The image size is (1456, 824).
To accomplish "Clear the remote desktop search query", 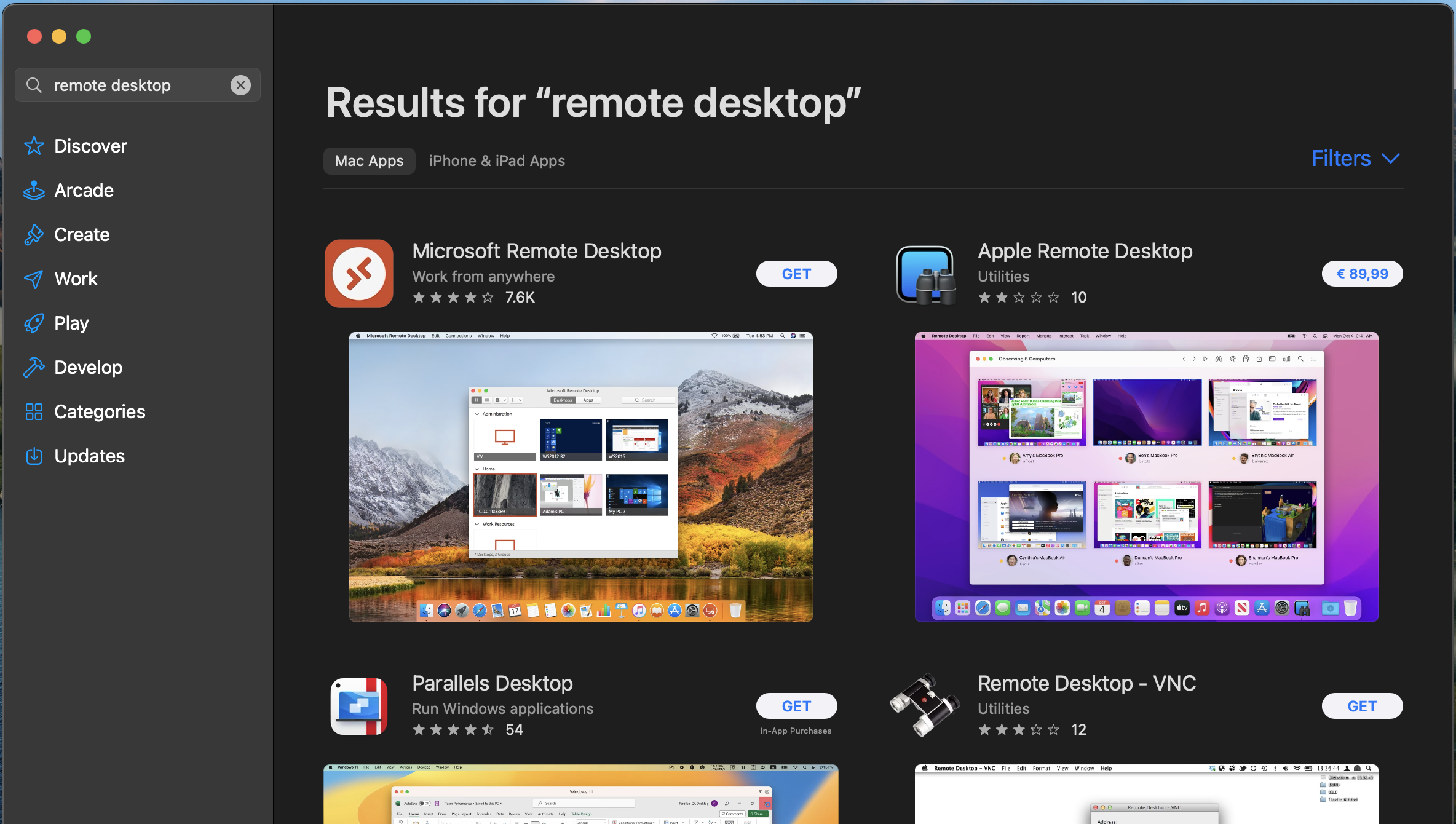I will [240, 85].
